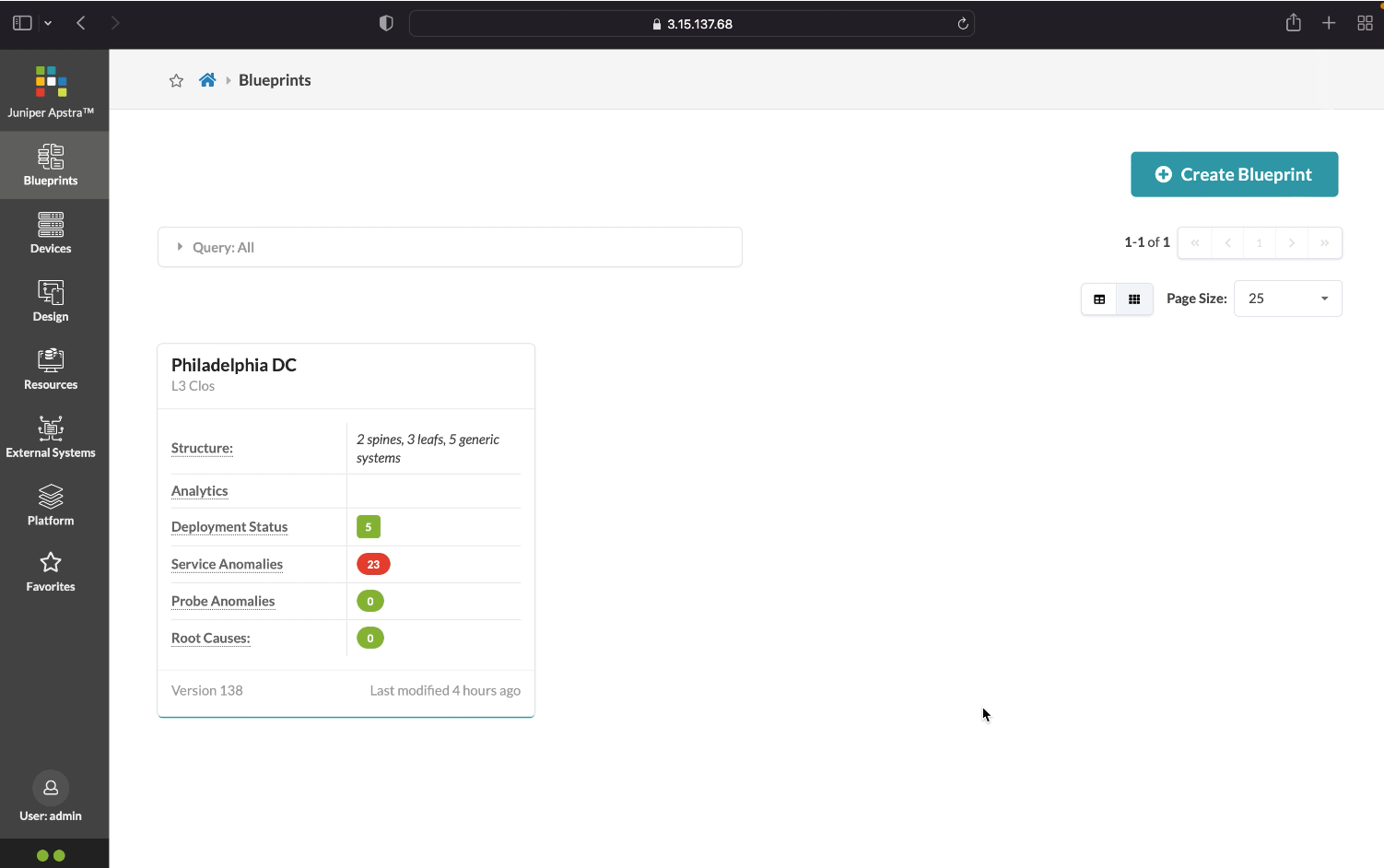
Task: Click the Deployment Status label
Action: point(229,527)
